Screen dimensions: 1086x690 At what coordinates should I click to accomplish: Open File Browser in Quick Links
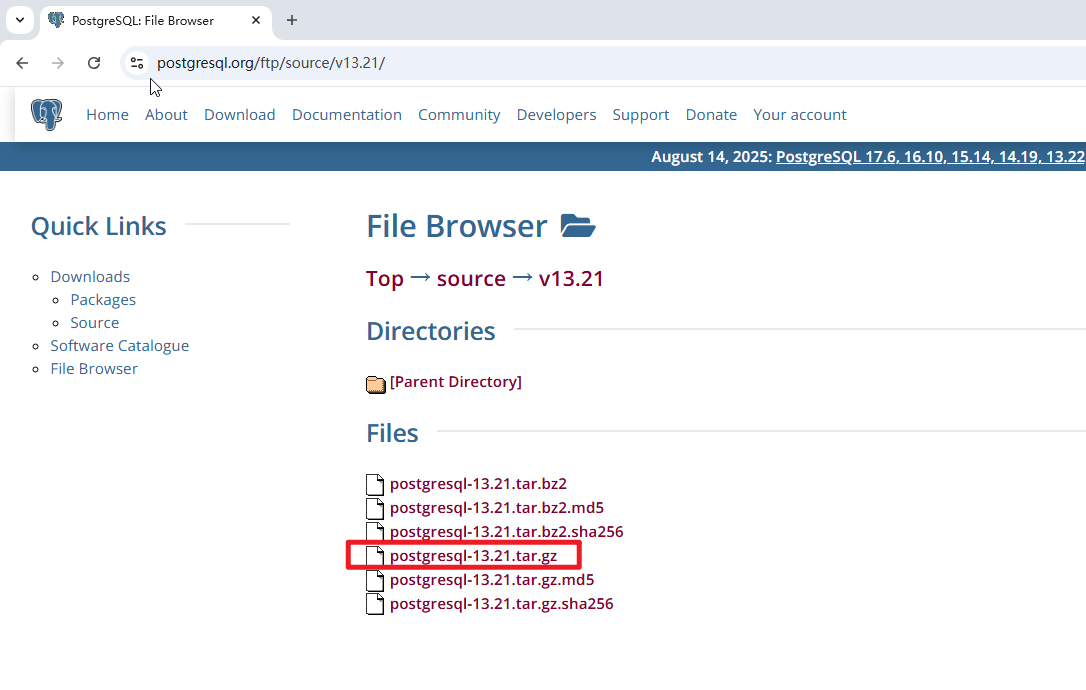tap(94, 369)
